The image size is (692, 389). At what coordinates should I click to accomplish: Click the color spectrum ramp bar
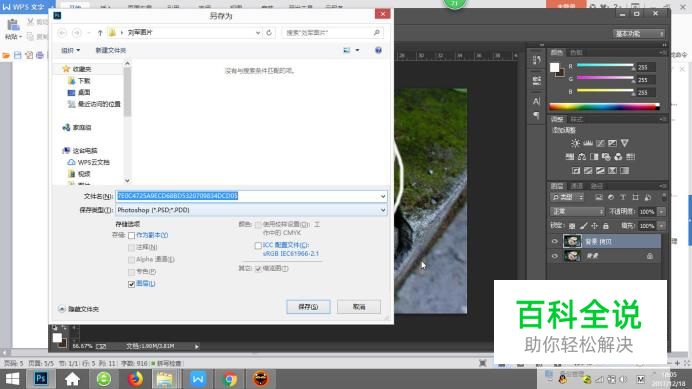click(x=604, y=106)
